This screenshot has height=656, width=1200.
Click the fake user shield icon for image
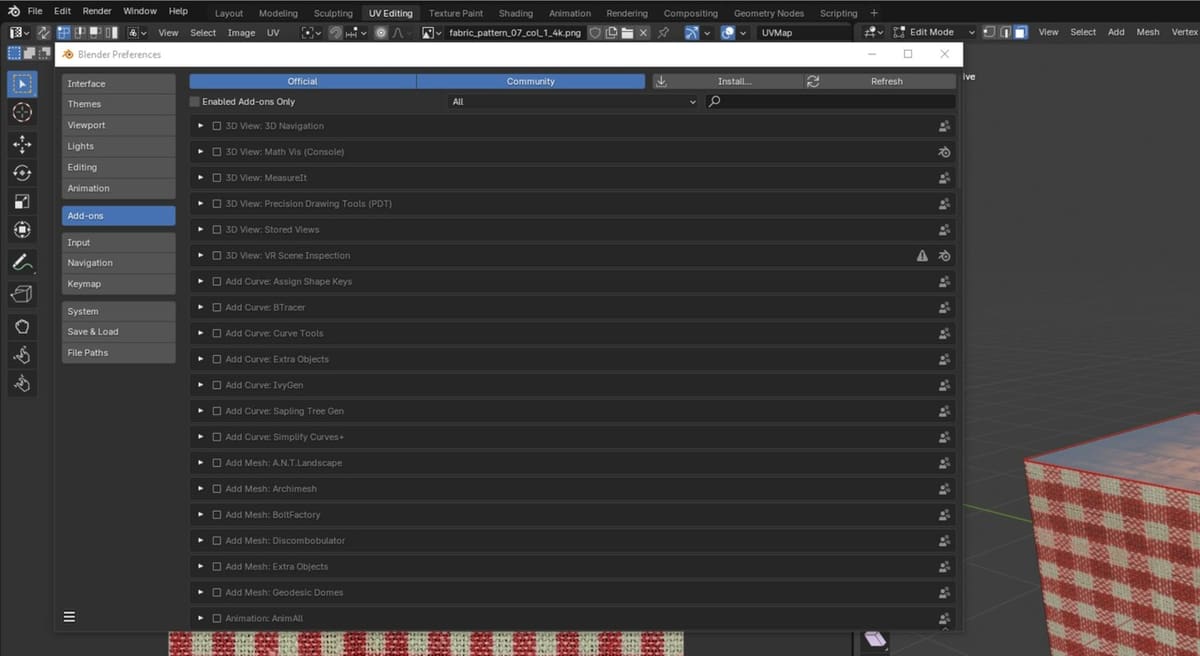click(595, 33)
